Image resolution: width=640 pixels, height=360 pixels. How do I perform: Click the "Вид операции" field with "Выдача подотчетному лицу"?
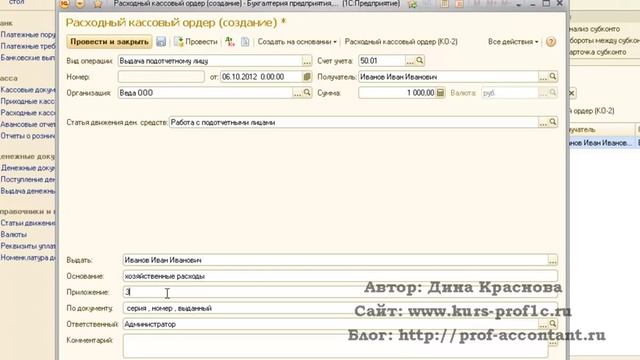pos(210,61)
